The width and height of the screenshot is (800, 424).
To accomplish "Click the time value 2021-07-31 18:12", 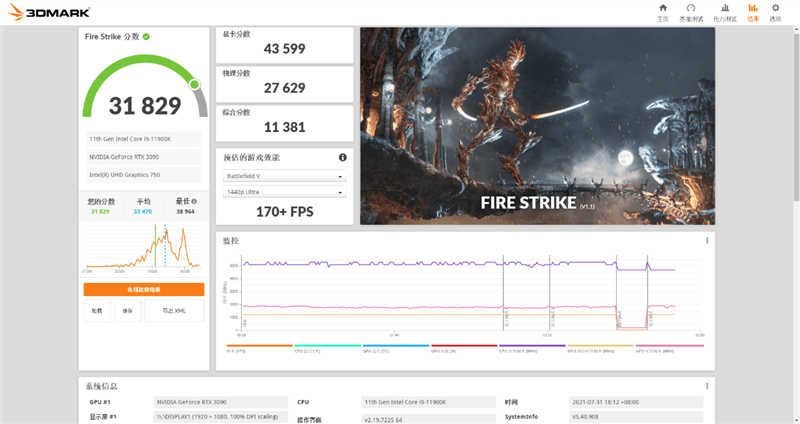I will 636,402.
